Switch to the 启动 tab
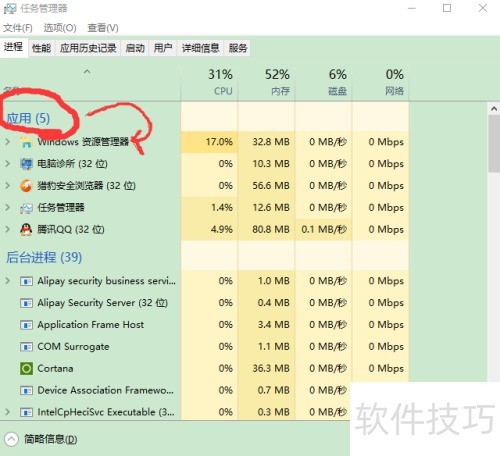Viewport: 500px width, 456px height. coord(135,48)
